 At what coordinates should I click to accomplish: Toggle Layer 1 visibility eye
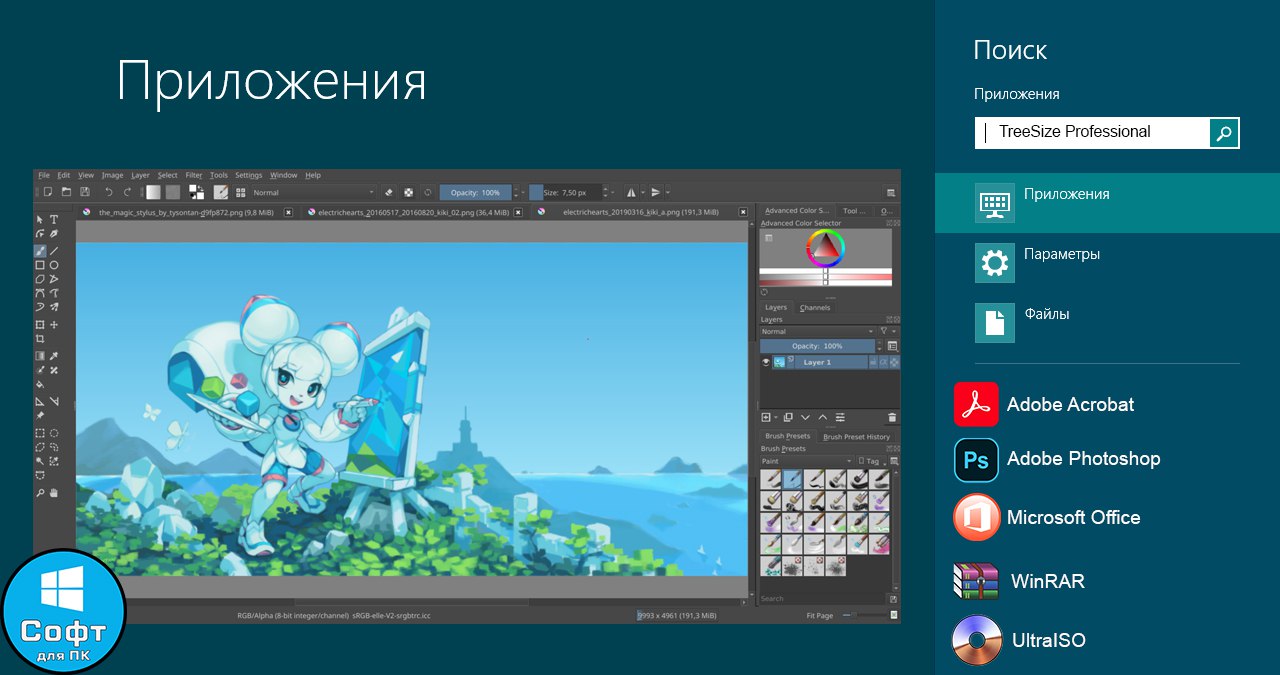pos(766,362)
